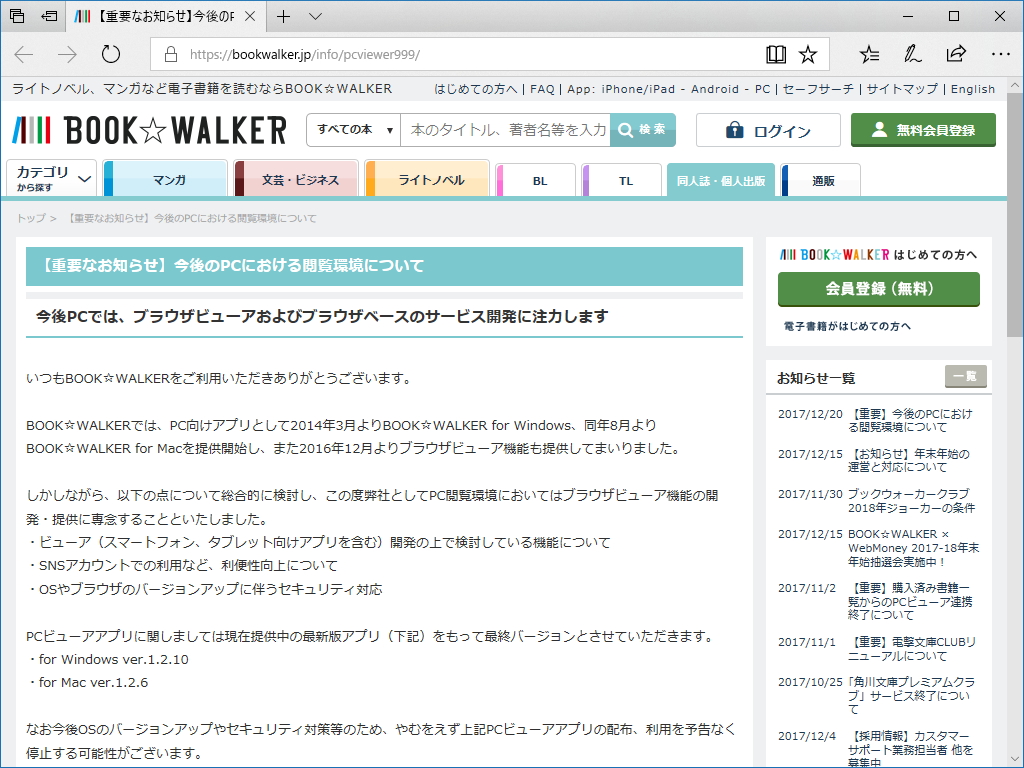1024x768 pixels.
Task: Click the セーフサーチ link
Action: [818, 89]
